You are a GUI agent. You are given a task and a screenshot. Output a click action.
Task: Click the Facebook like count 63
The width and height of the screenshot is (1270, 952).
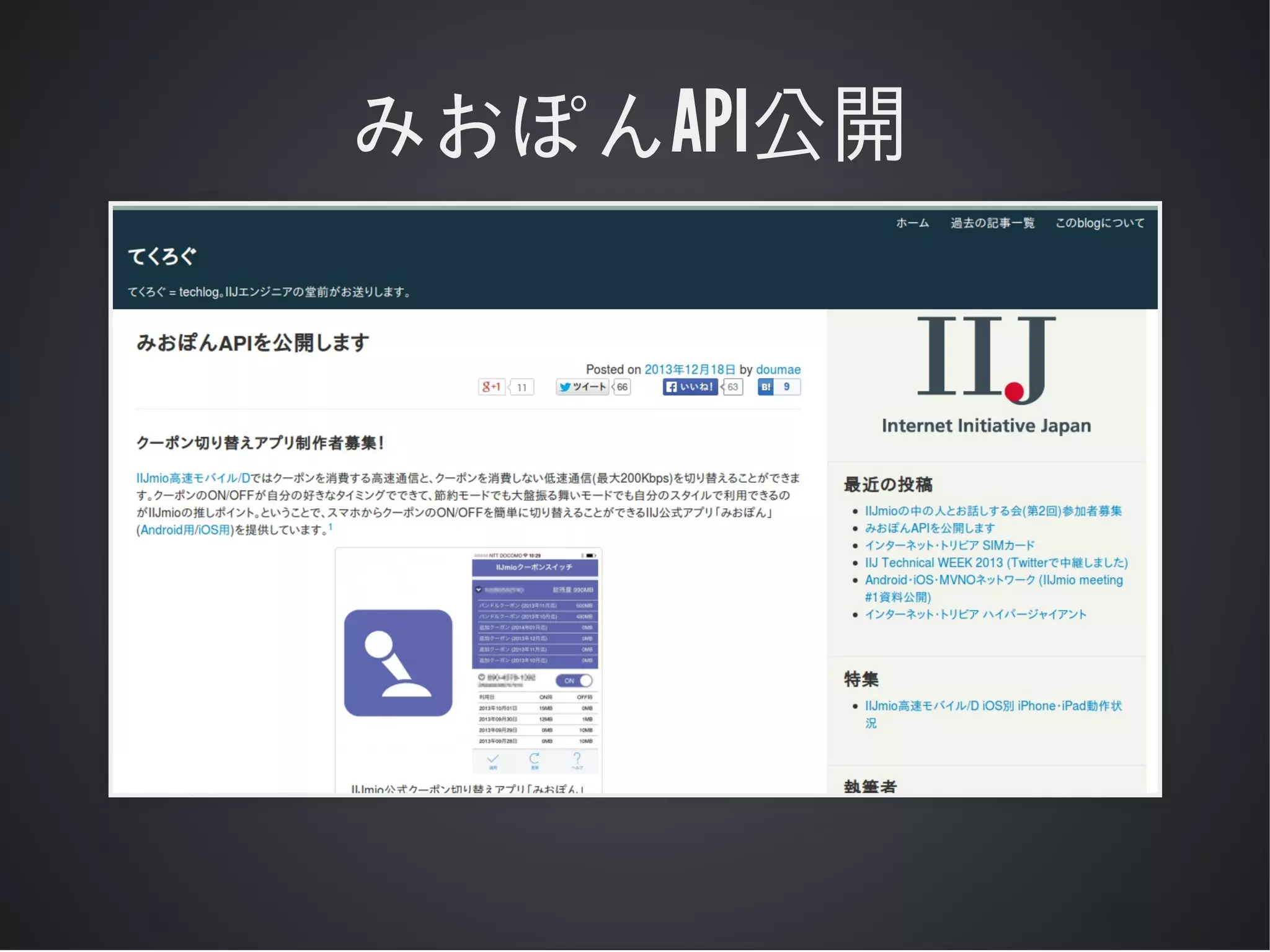pyautogui.click(x=732, y=387)
